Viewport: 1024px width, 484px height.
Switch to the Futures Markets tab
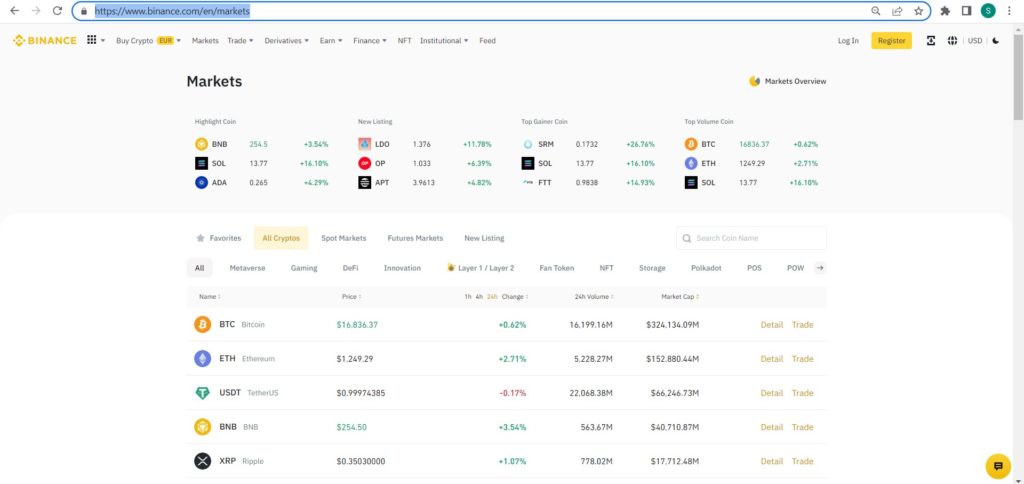(415, 238)
